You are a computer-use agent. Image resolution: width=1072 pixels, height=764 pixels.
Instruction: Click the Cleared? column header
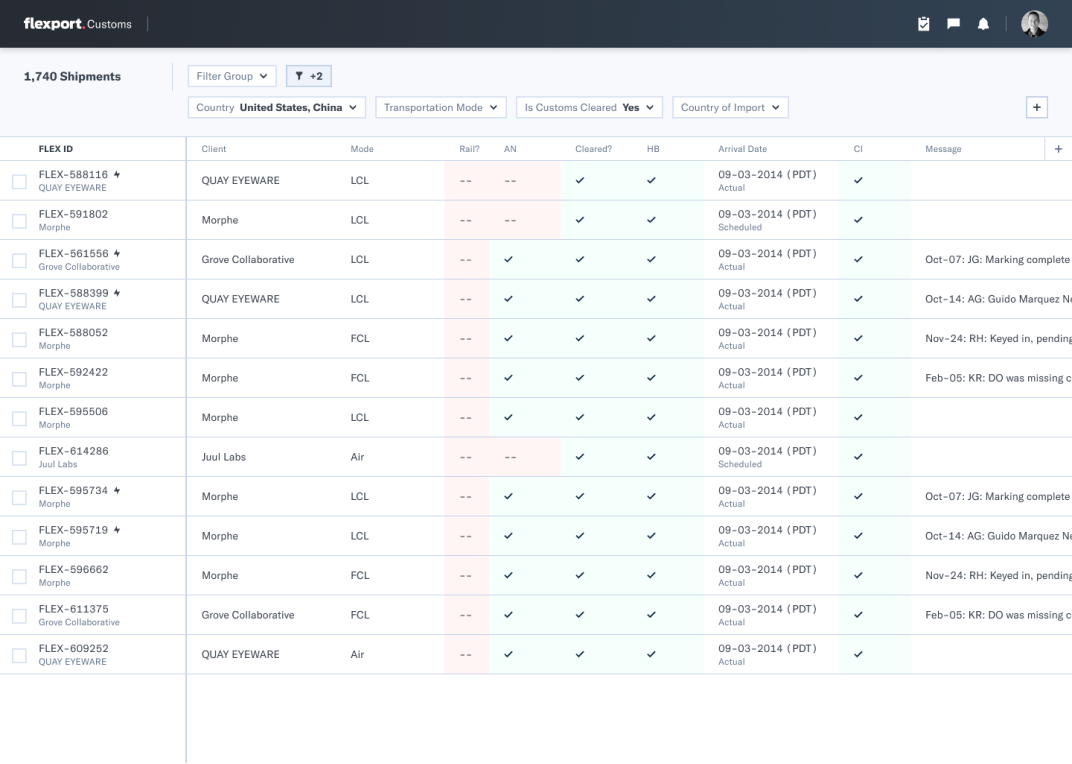(x=593, y=148)
